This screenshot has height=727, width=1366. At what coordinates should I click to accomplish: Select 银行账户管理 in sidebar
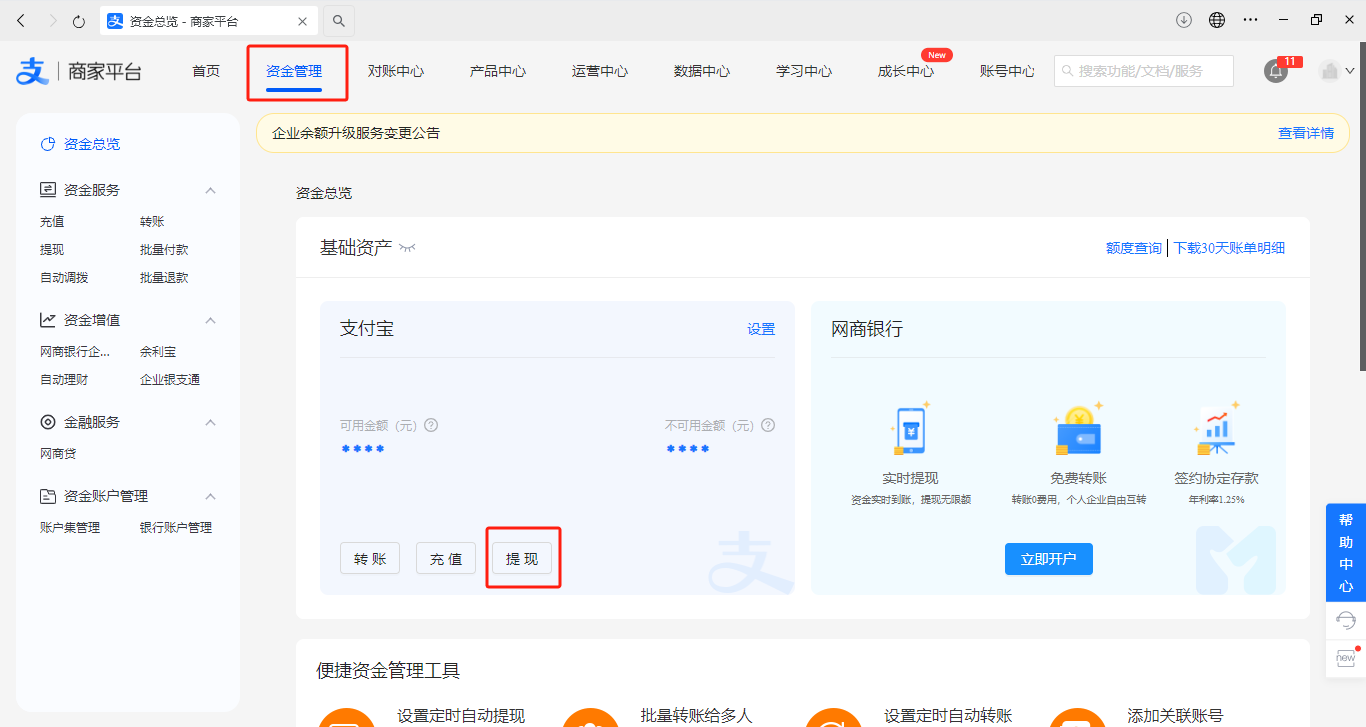click(176, 528)
